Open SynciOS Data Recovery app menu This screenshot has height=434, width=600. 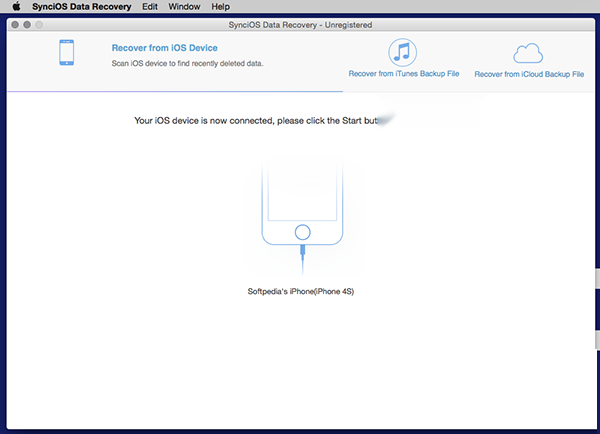pos(82,7)
